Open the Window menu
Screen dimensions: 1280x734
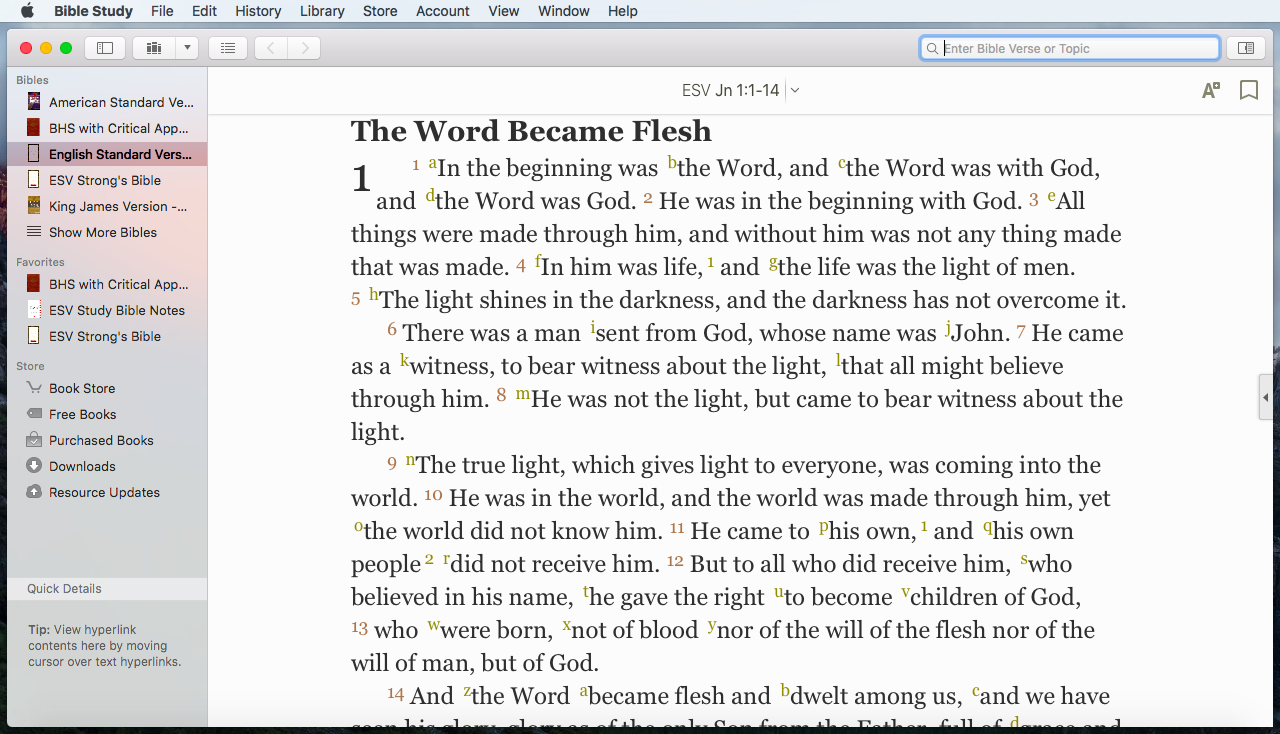tap(564, 11)
